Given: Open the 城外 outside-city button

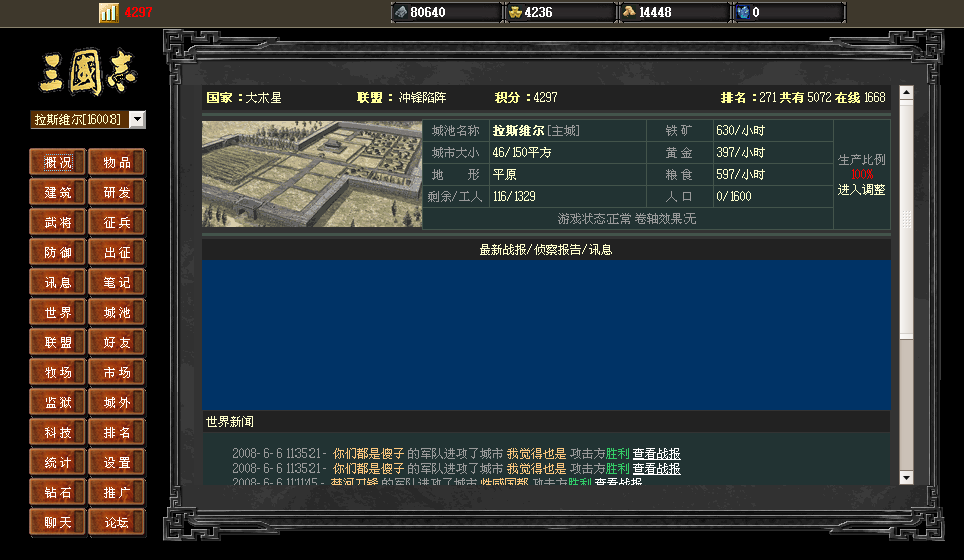Looking at the screenshot, I should coord(116,403).
